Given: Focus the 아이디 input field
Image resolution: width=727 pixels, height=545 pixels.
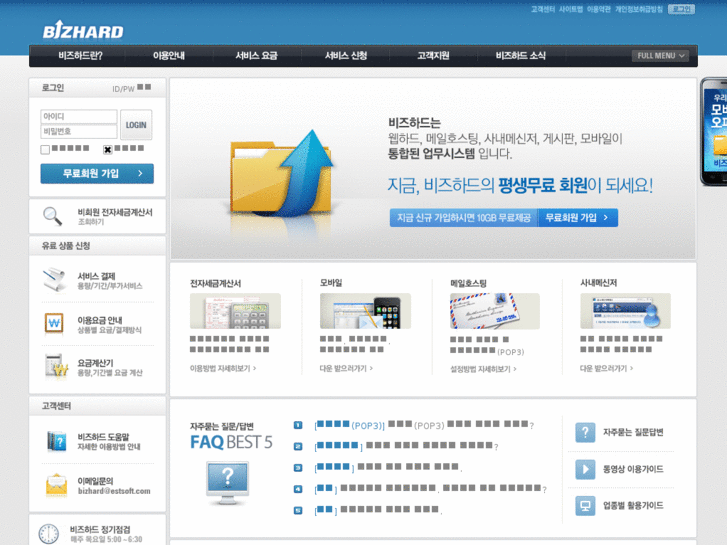Looking at the screenshot, I should point(79,116).
